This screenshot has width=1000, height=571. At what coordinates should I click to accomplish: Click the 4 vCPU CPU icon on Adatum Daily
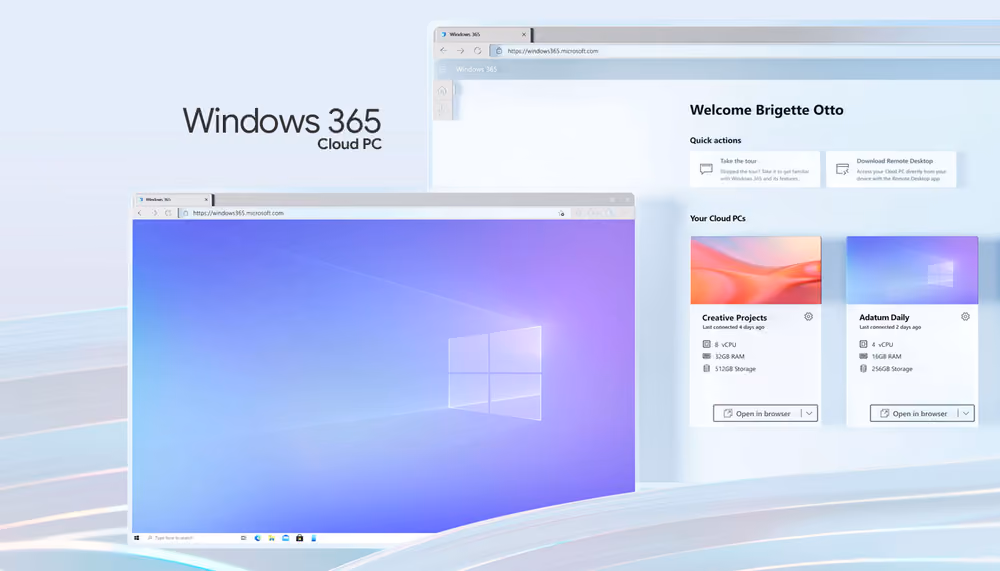[x=863, y=344]
